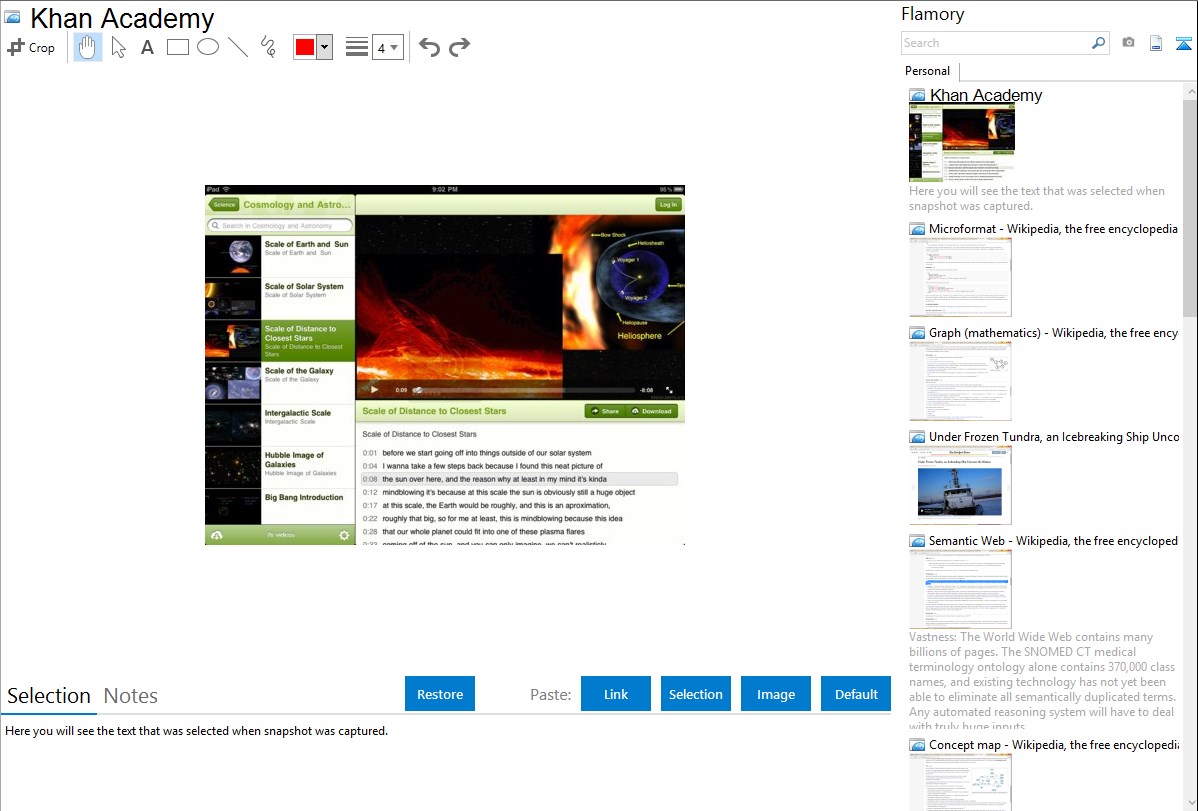Open the line width dropdown showing 4
The width and height of the screenshot is (1198, 811).
[x=387, y=47]
